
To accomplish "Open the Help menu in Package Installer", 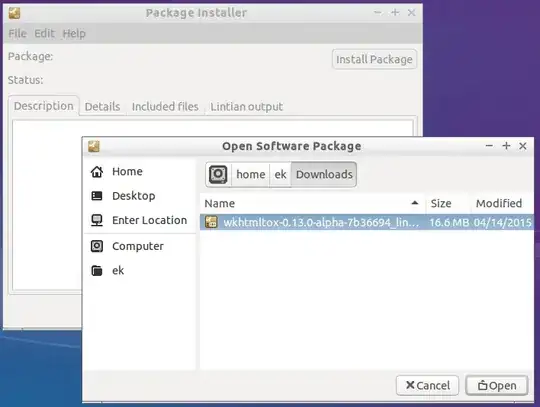I will 74,33.
